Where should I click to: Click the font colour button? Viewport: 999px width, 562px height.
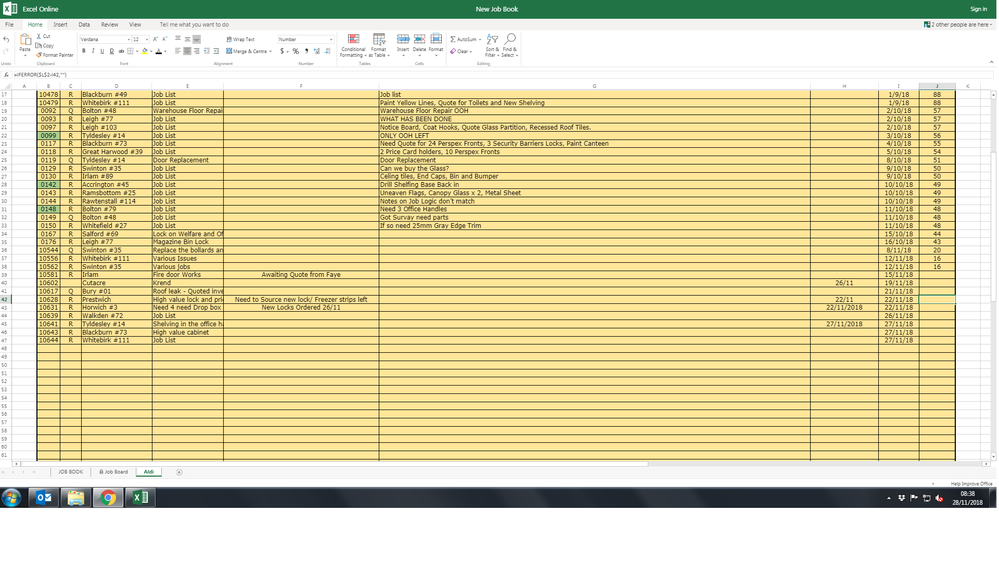pos(159,51)
